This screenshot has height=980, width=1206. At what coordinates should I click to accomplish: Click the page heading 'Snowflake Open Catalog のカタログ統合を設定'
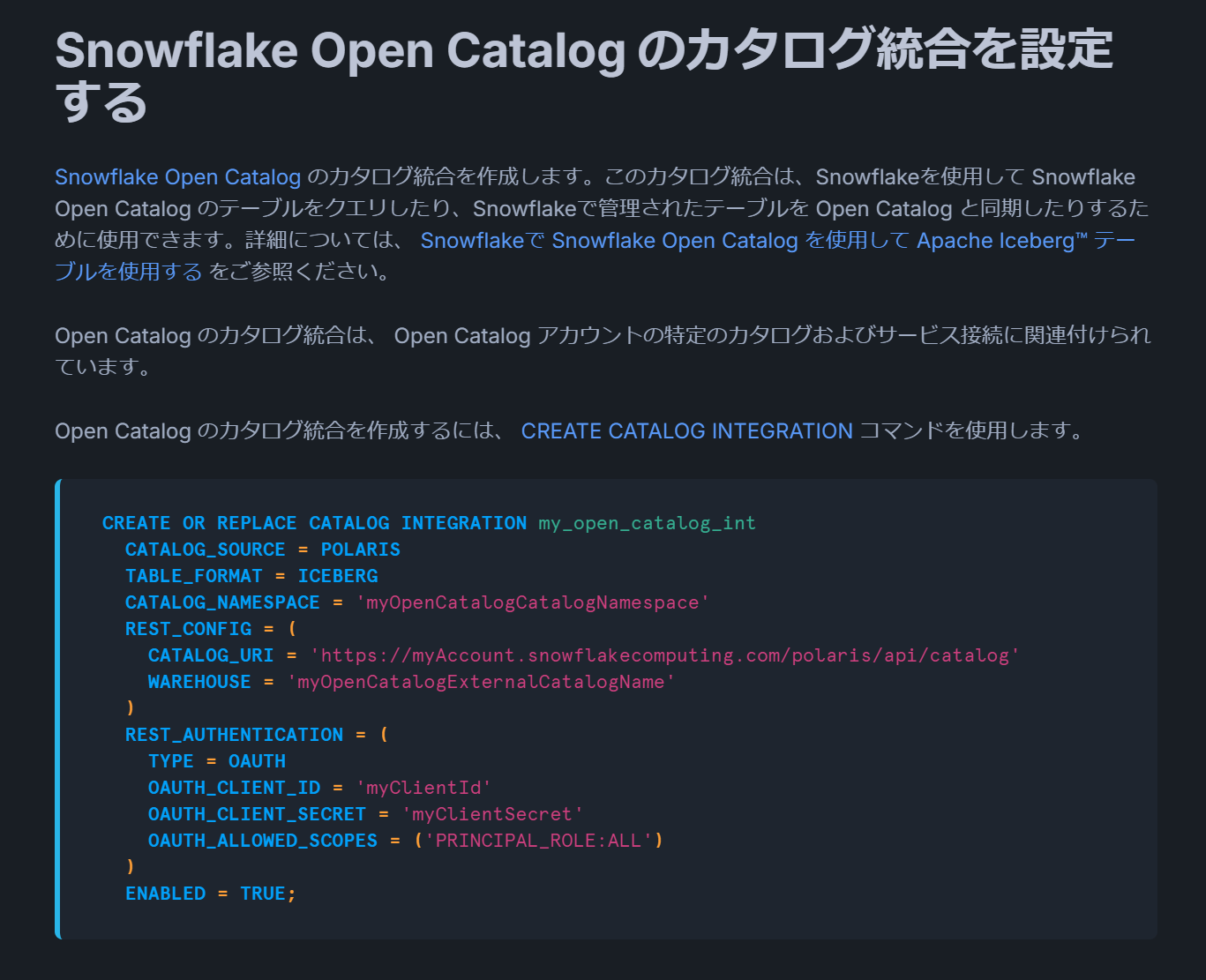584,49
